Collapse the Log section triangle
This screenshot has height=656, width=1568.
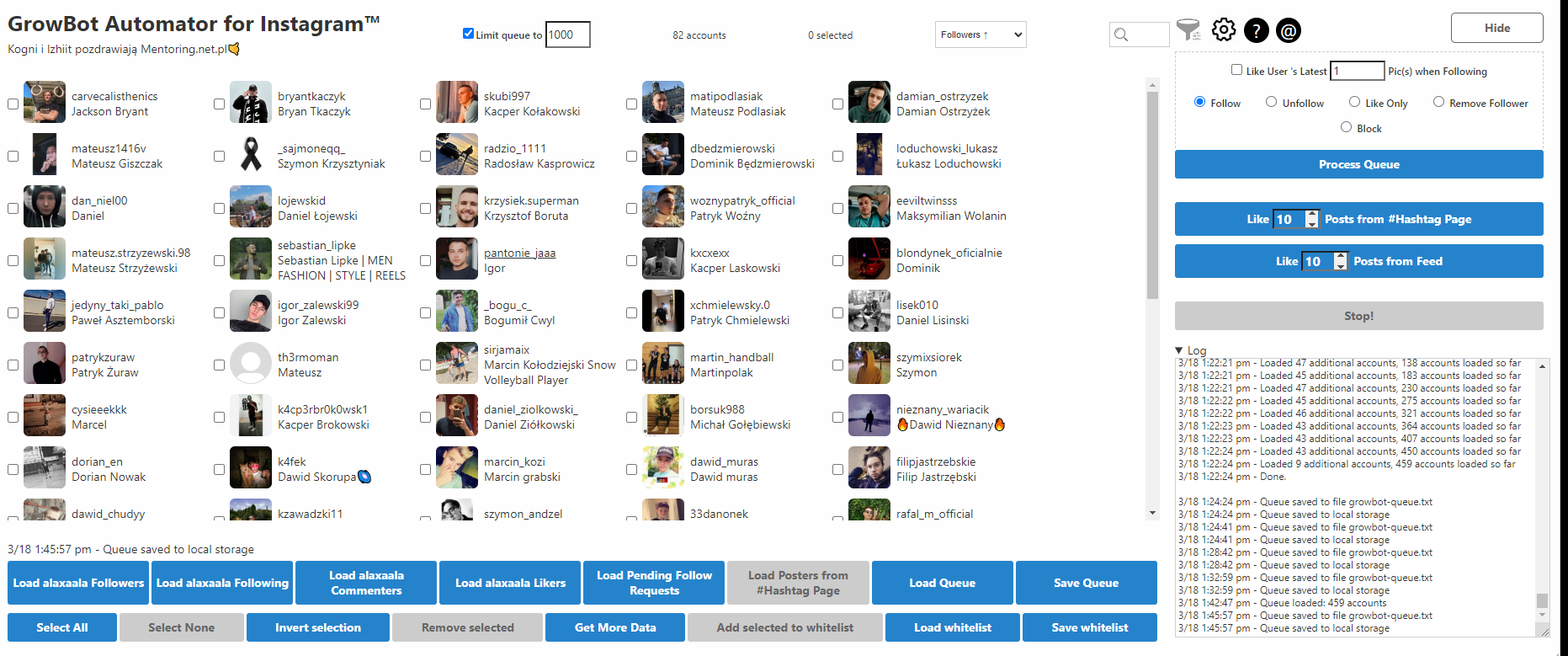tap(1179, 350)
